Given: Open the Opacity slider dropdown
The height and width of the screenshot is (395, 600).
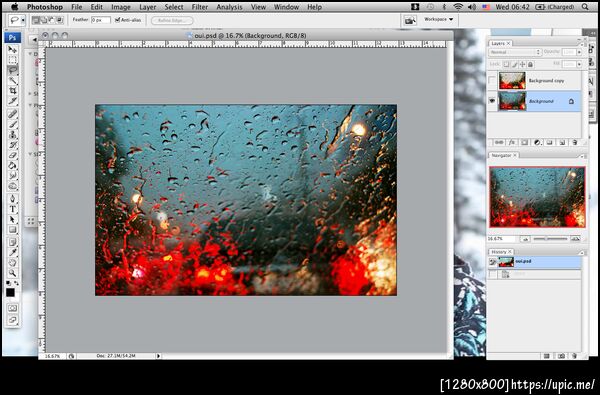Looking at the screenshot, I should point(579,52).
